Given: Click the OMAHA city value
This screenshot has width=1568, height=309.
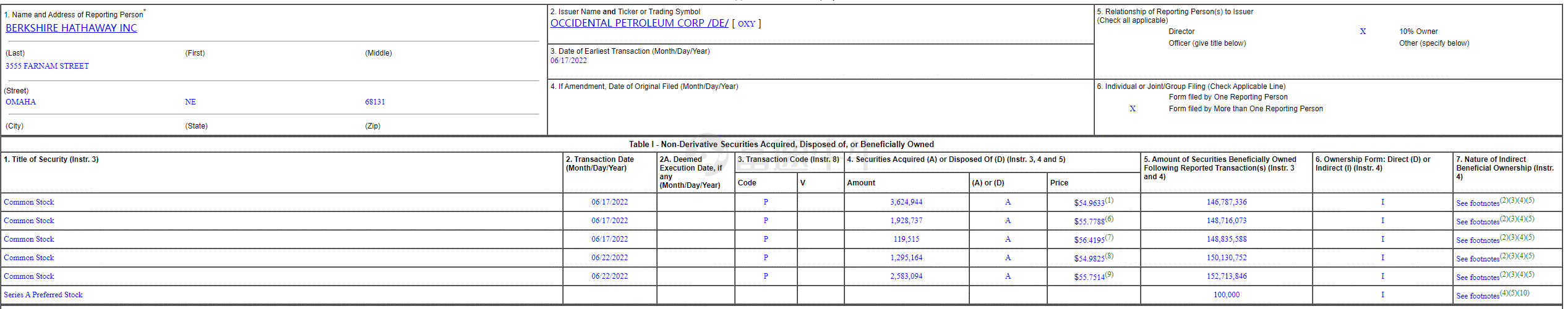Looking at the screenshot, I should point(21,102).
